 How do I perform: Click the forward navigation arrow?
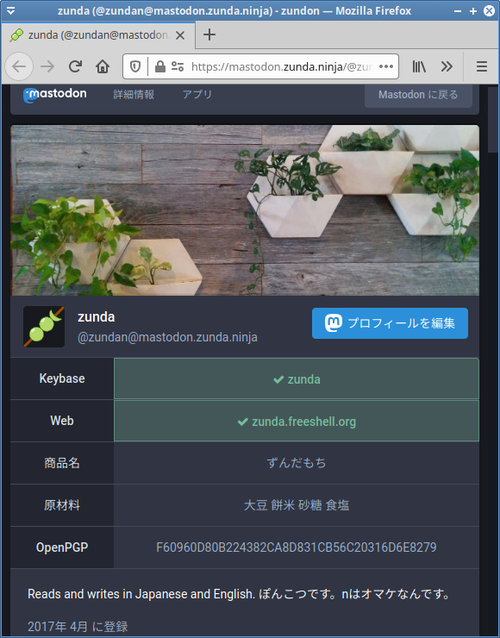coord(48,66)
